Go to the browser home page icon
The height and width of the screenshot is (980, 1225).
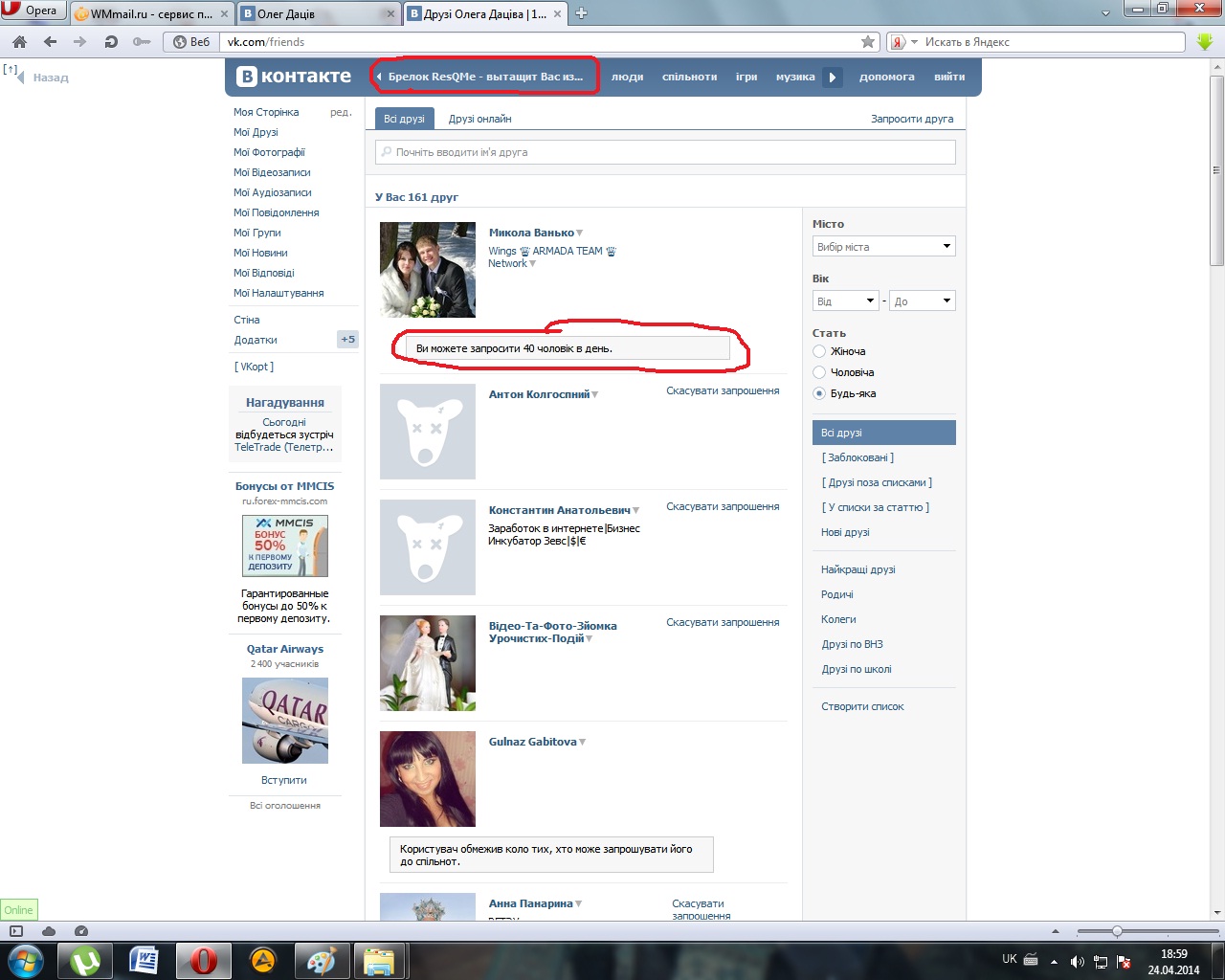click(19, 42)
